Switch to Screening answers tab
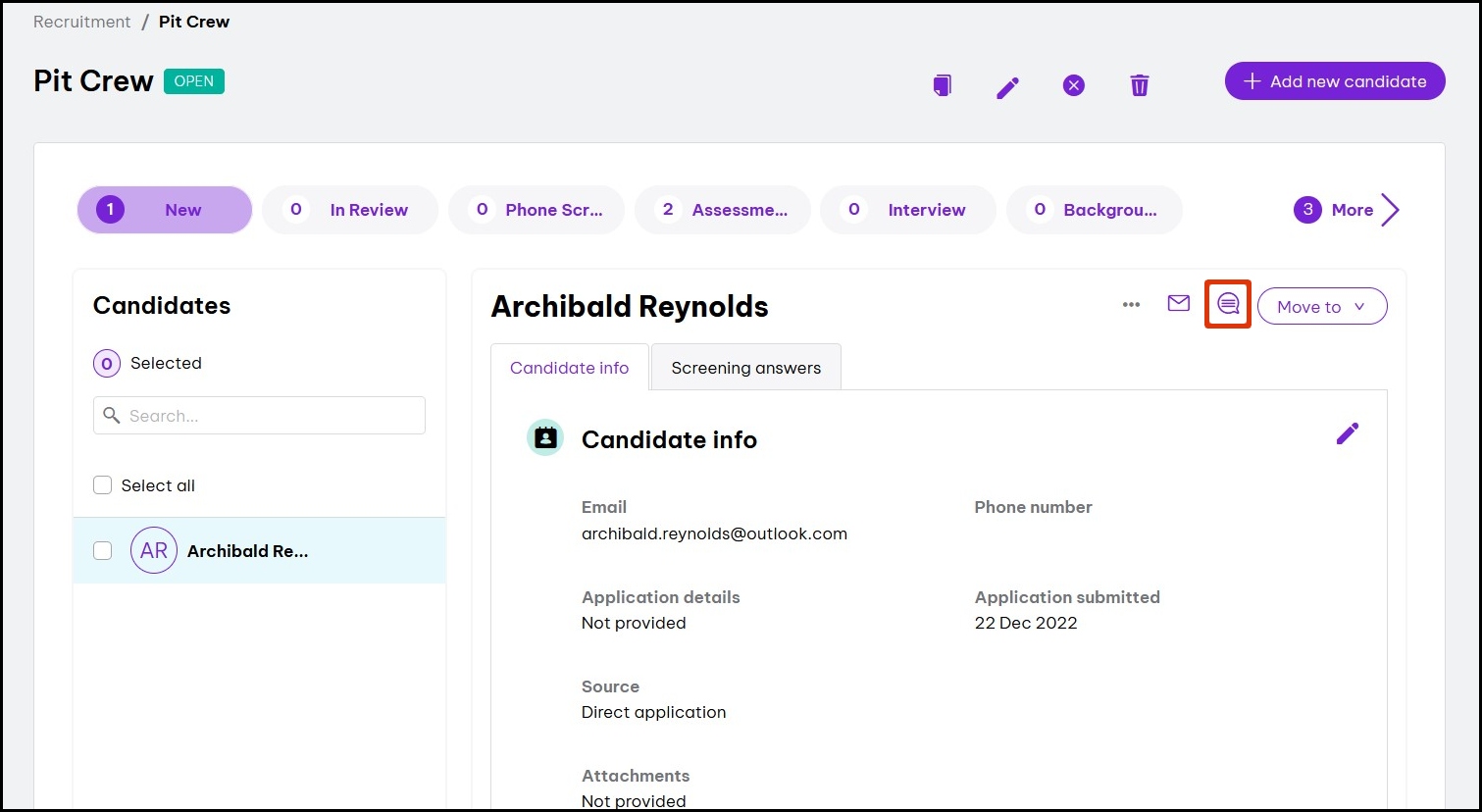This screenshot has height=812, width=1482. 745,368
